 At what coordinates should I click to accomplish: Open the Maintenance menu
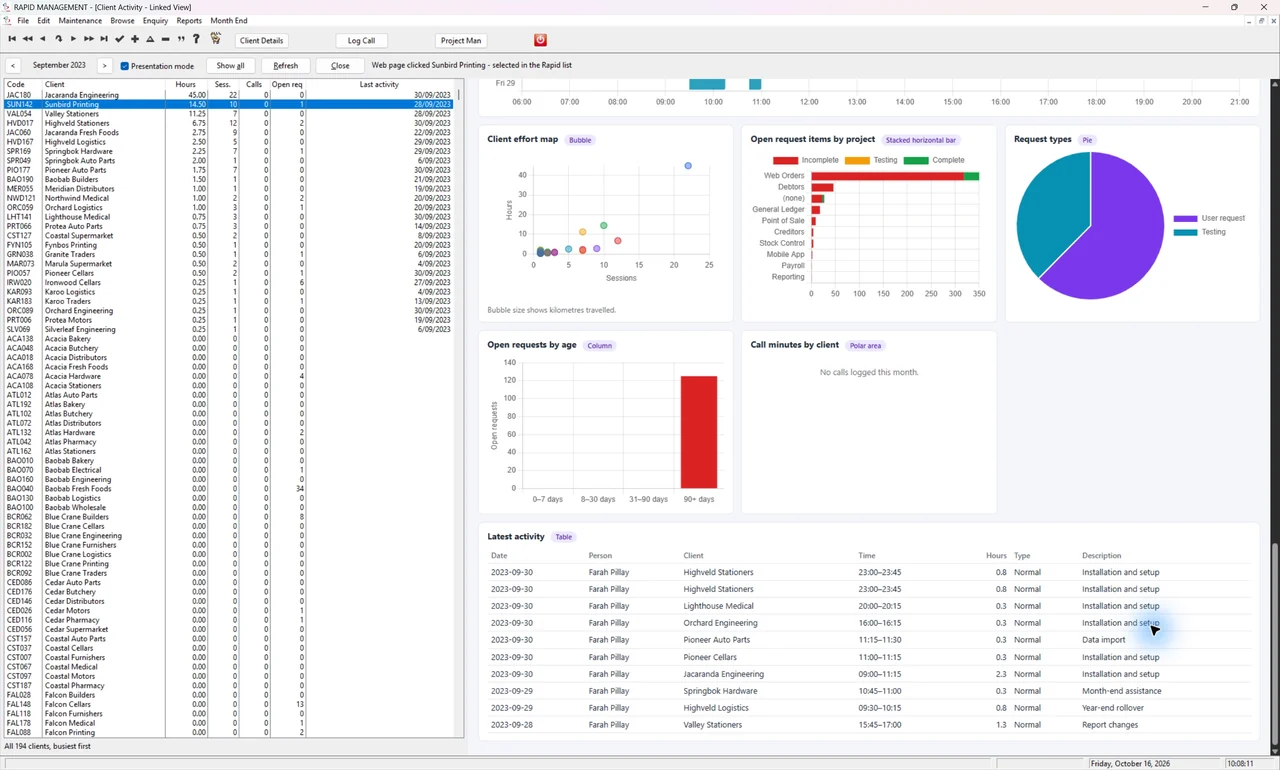(80, 20)
